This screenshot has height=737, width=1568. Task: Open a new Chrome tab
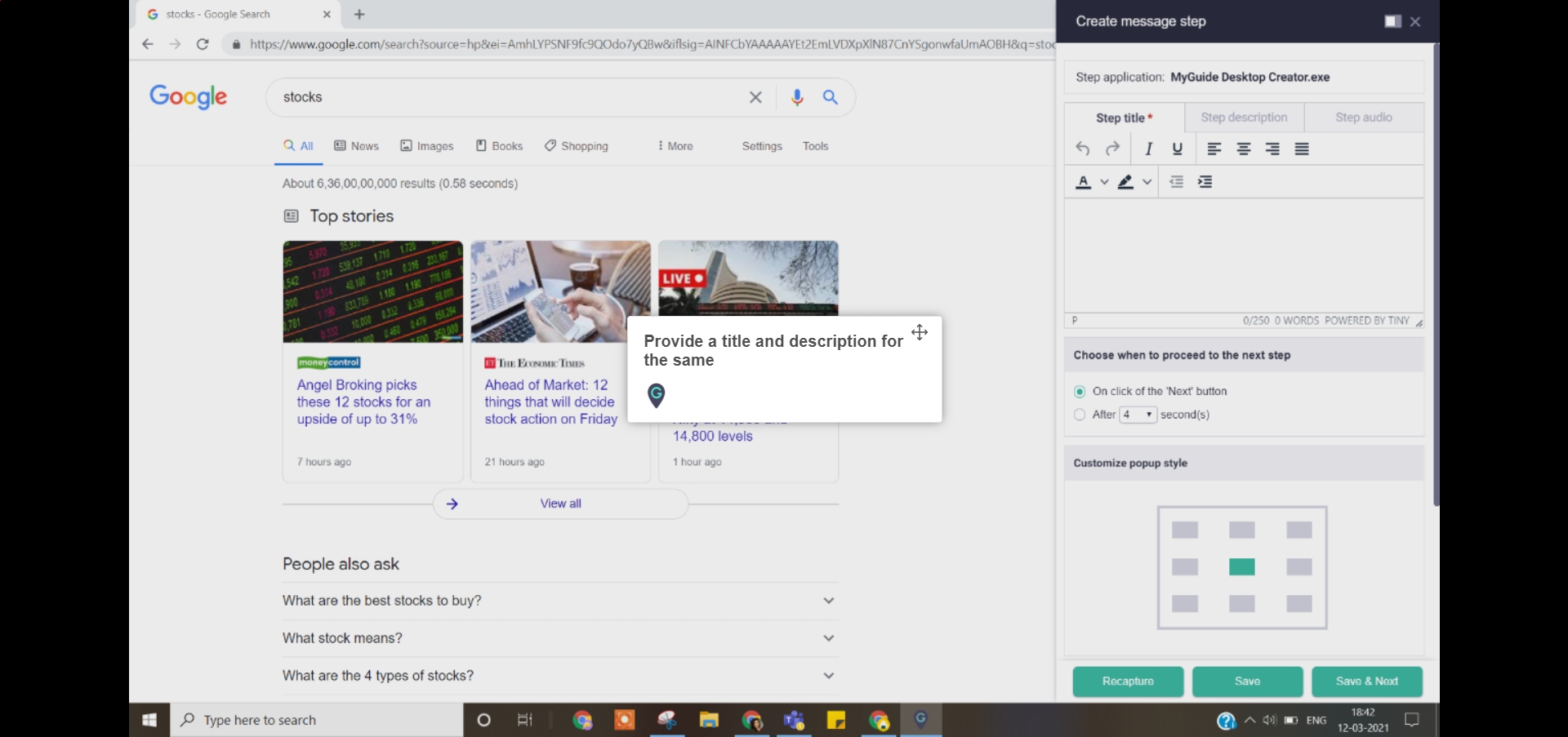tap(359, 14)
